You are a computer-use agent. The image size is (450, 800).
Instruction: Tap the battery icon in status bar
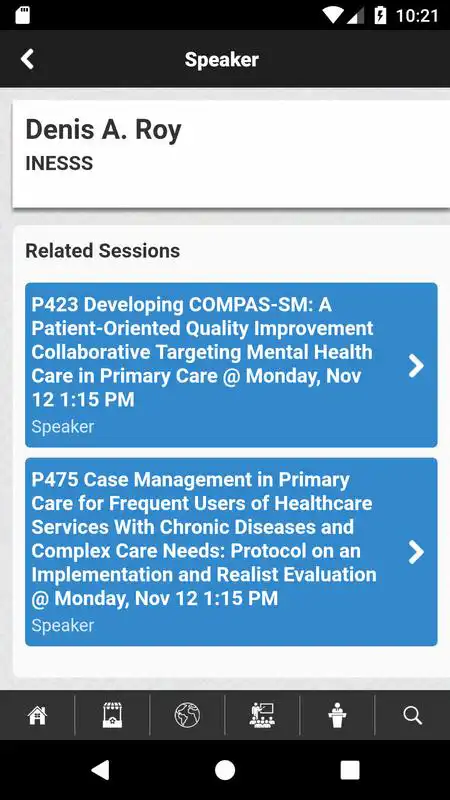pos(380,15)
